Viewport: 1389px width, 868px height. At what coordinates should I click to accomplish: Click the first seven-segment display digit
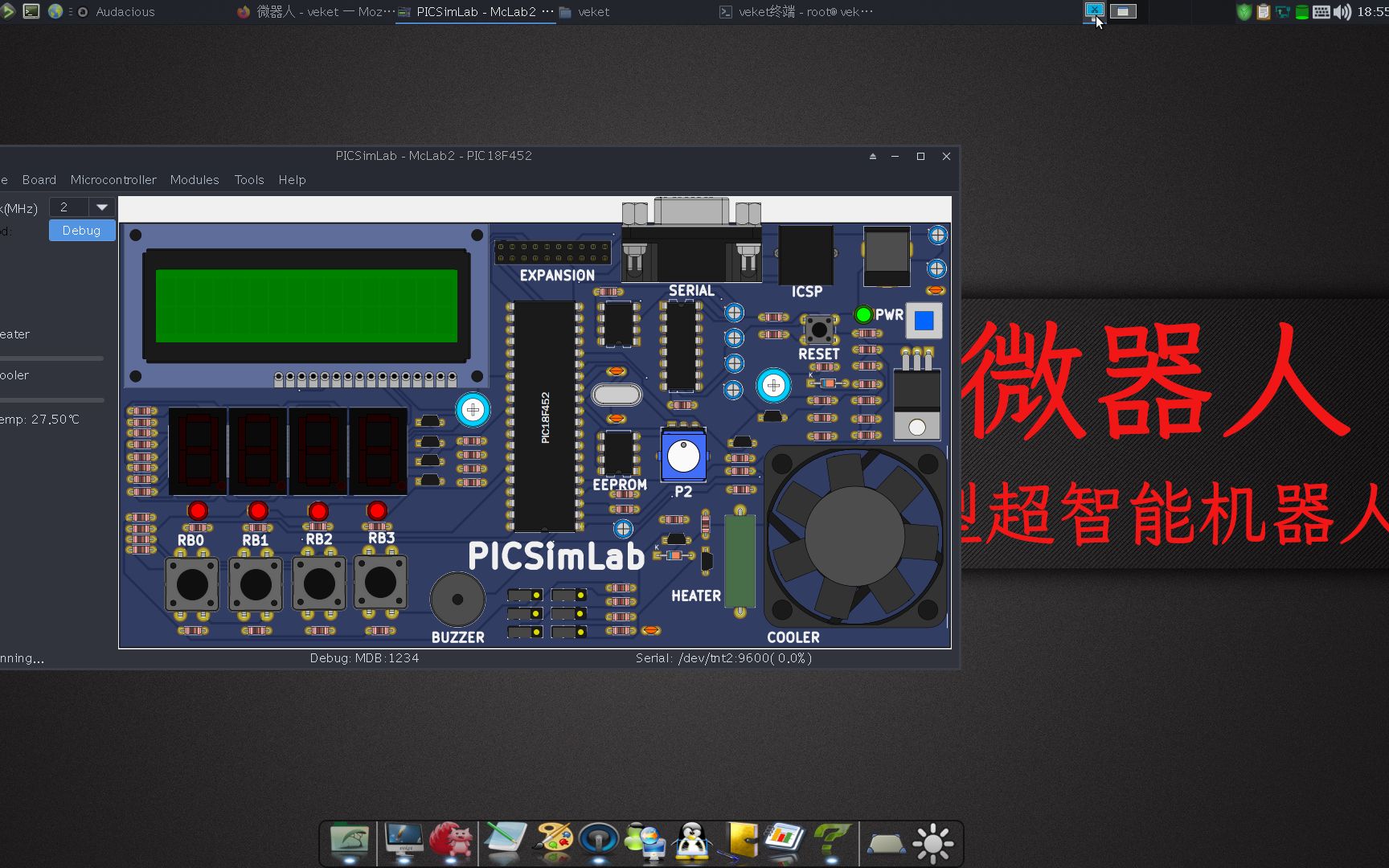198,451
